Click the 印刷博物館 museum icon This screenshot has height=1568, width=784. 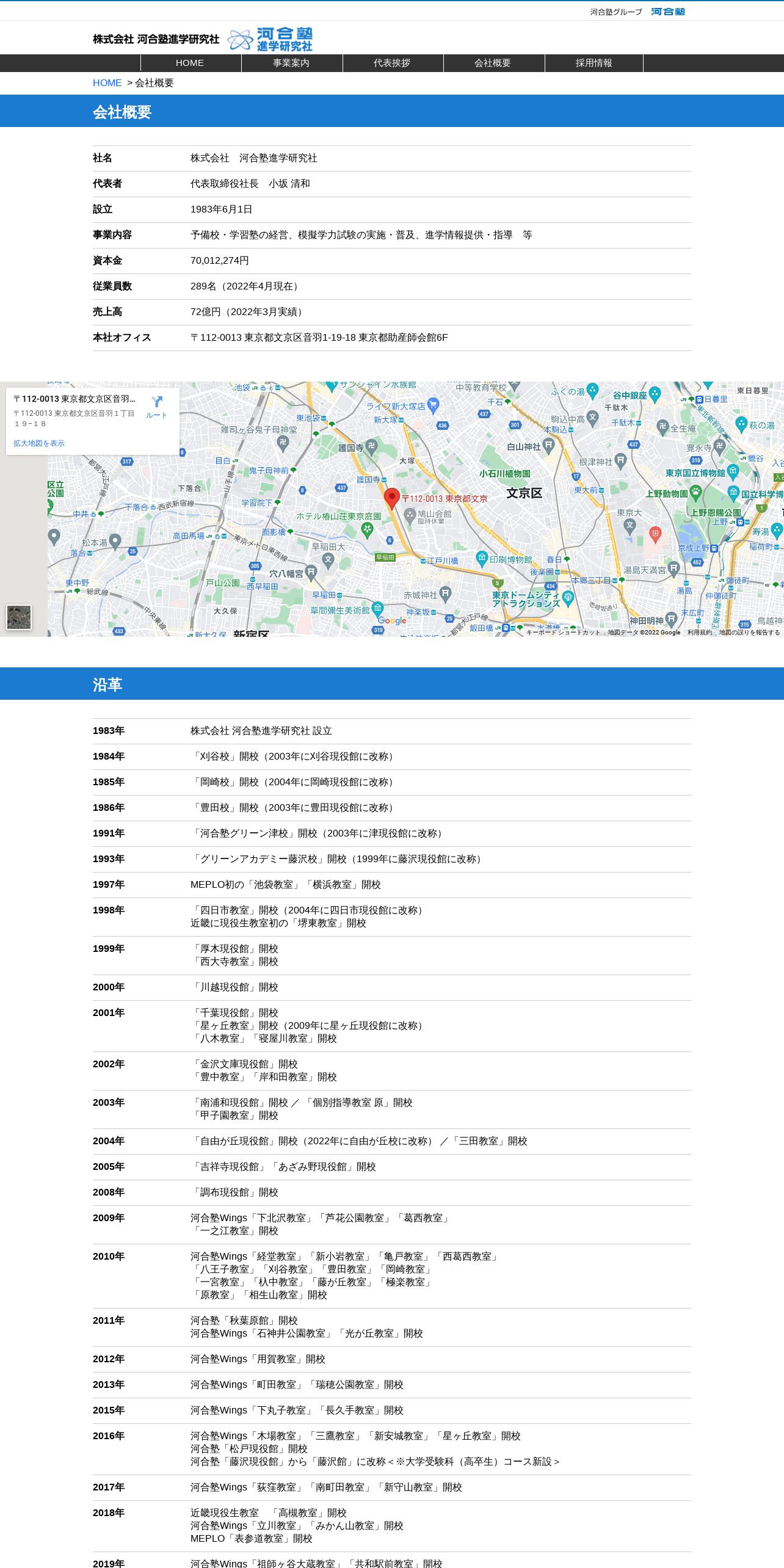(x=482, y=558)
